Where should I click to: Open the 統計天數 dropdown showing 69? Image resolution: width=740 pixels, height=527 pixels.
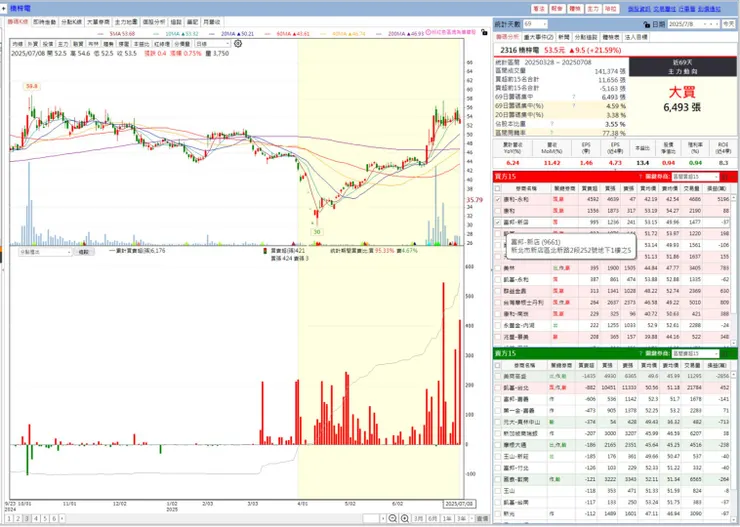click(x=535, y=24)
